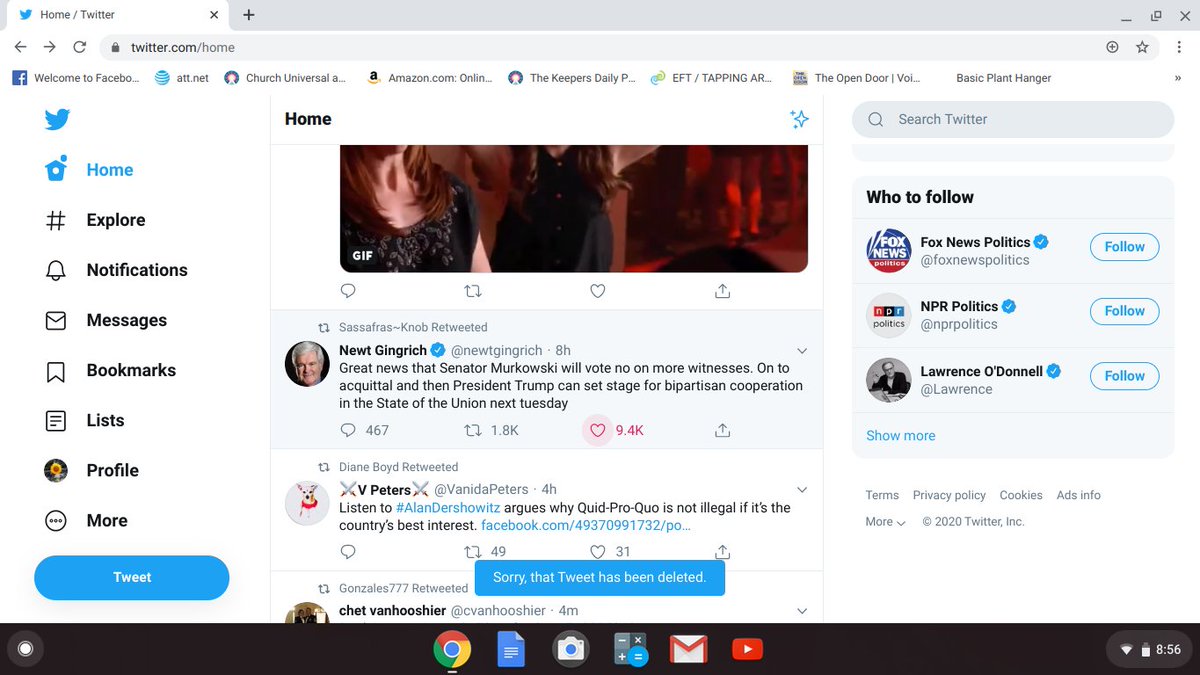Open the Terms footer link
Viewport: 1200px width, 675px height.
882,495
